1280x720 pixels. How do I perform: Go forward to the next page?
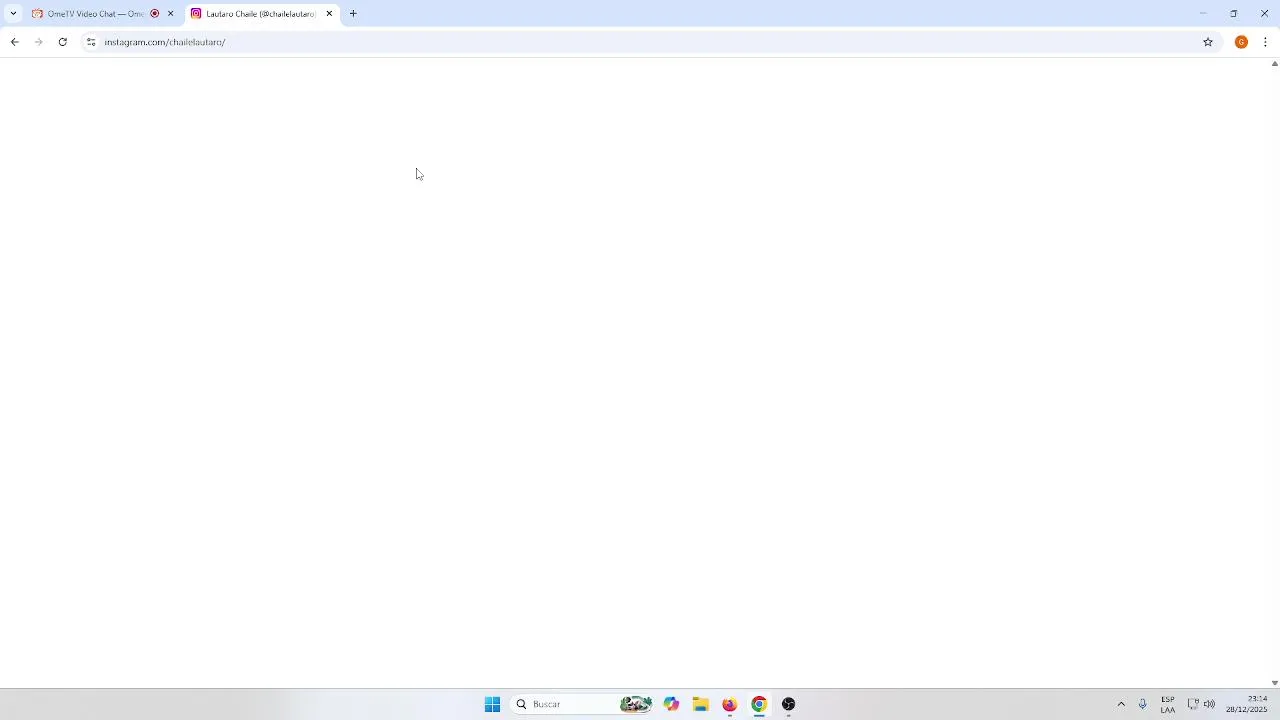[38, 42]
